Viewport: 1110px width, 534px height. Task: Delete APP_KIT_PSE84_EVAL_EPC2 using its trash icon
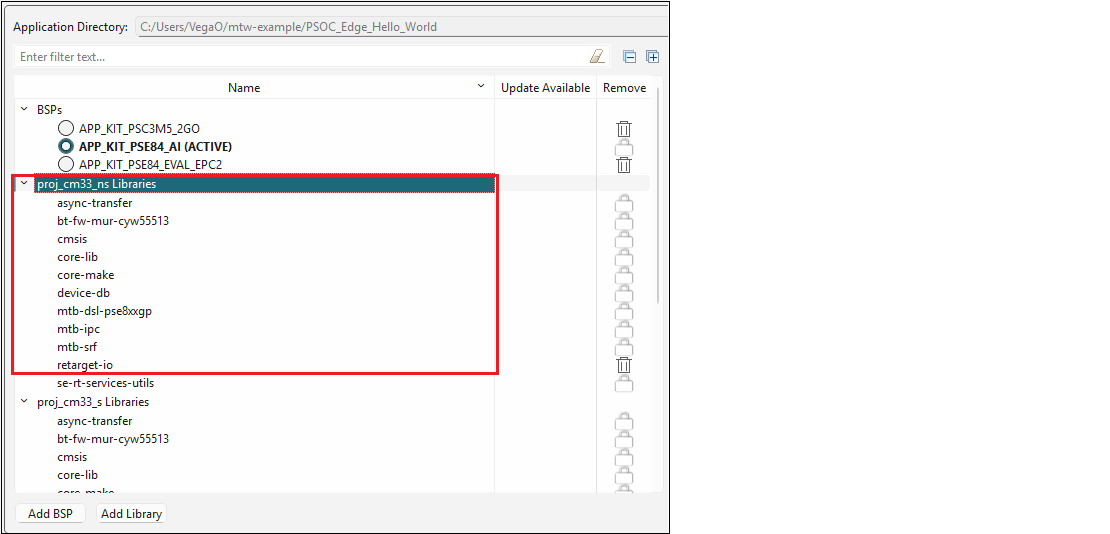pos(624,165)
